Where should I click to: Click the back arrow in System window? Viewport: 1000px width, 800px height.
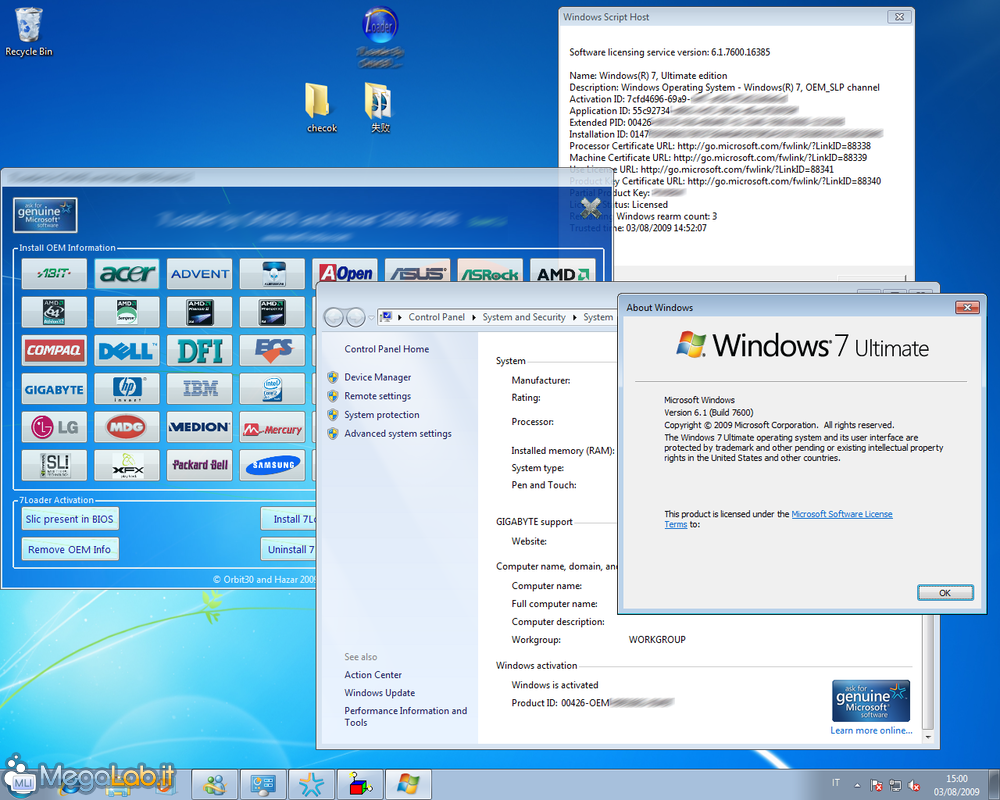(334, 317)
